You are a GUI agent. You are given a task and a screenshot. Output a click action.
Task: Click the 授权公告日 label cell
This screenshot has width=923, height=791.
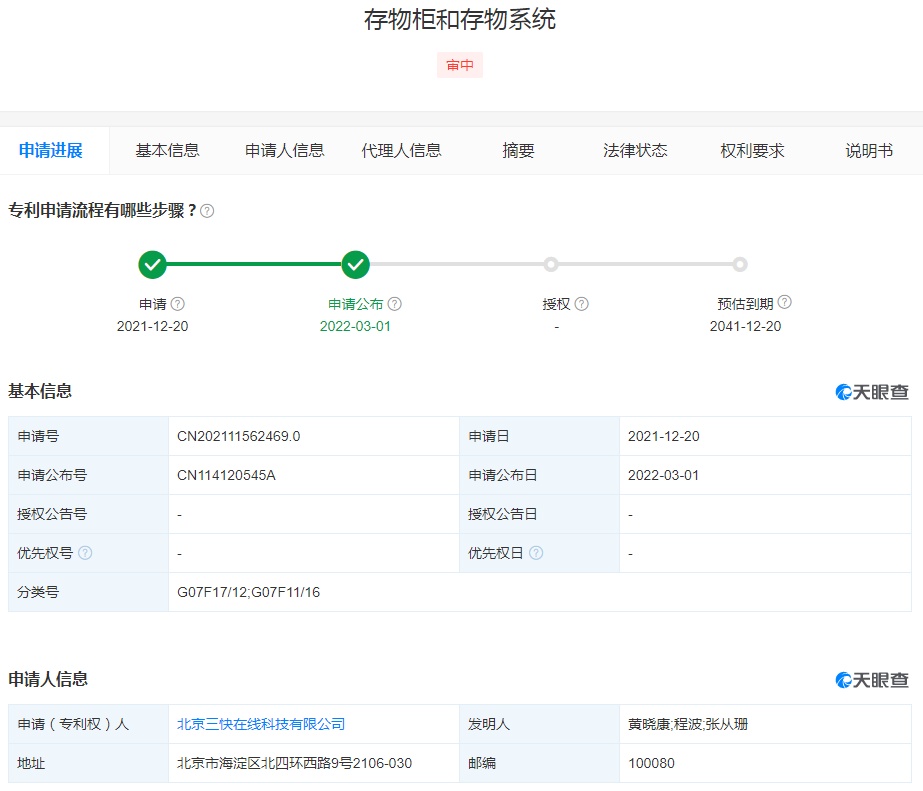point(539,514)
